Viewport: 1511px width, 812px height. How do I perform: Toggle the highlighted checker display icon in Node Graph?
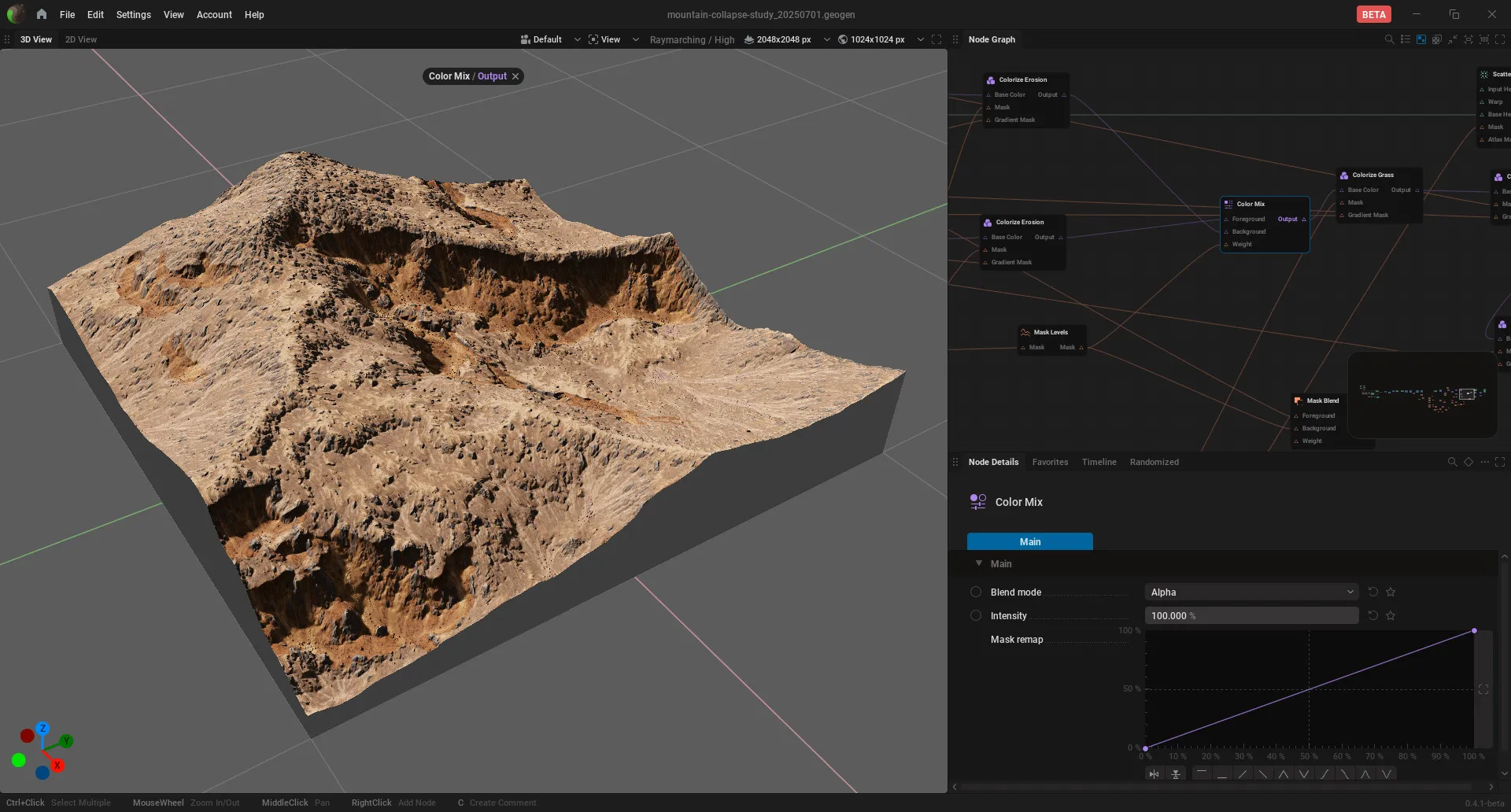click(x=1421, y=39)
